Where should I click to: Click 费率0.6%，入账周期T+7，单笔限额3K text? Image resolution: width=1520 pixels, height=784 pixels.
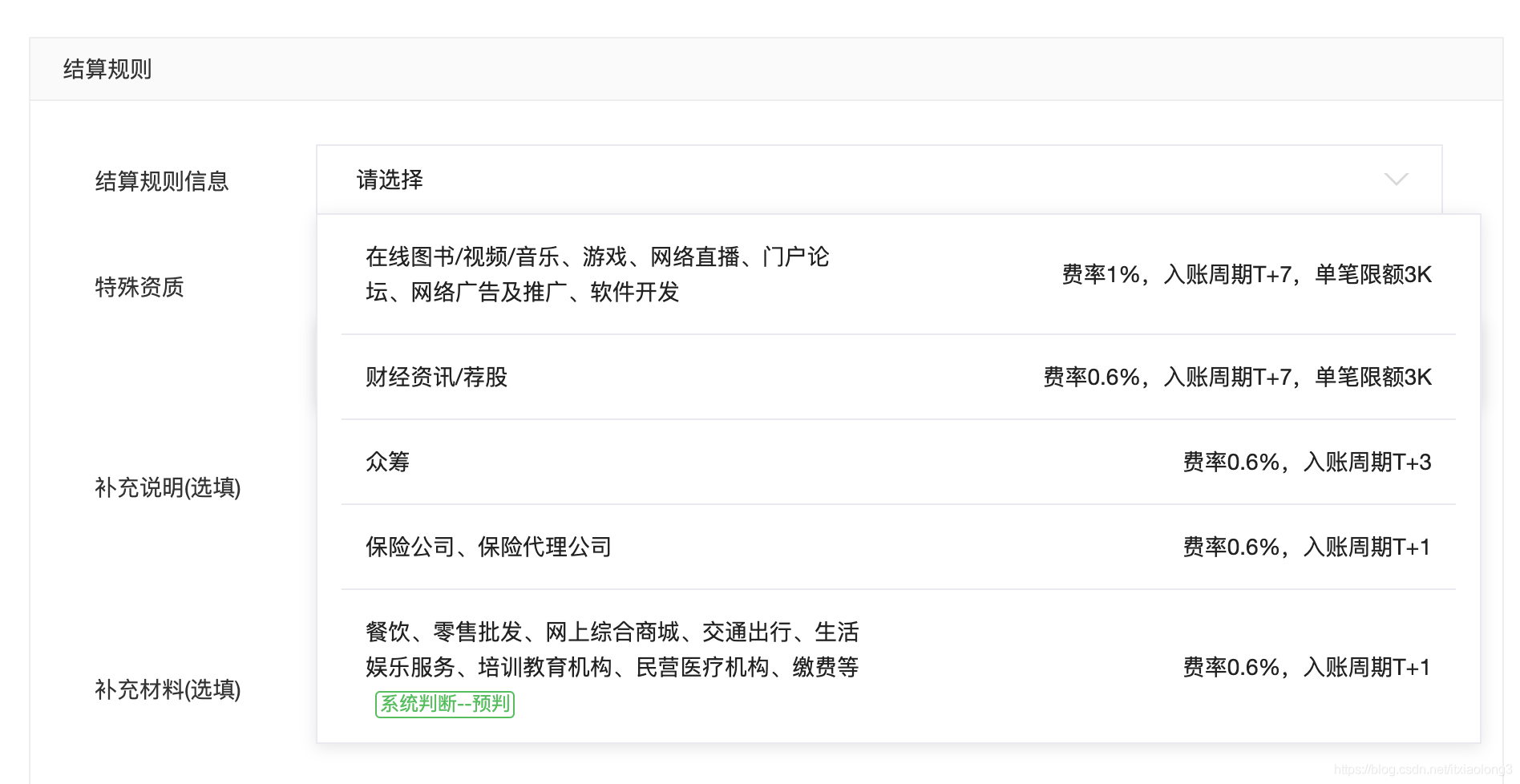tap(1237, 377)
